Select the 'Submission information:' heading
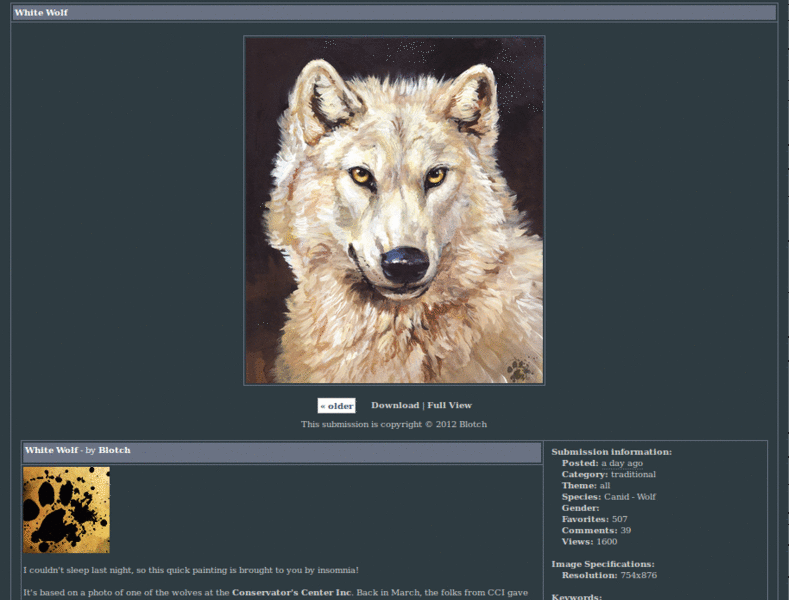The image size is (800, 600). [611, 452]
